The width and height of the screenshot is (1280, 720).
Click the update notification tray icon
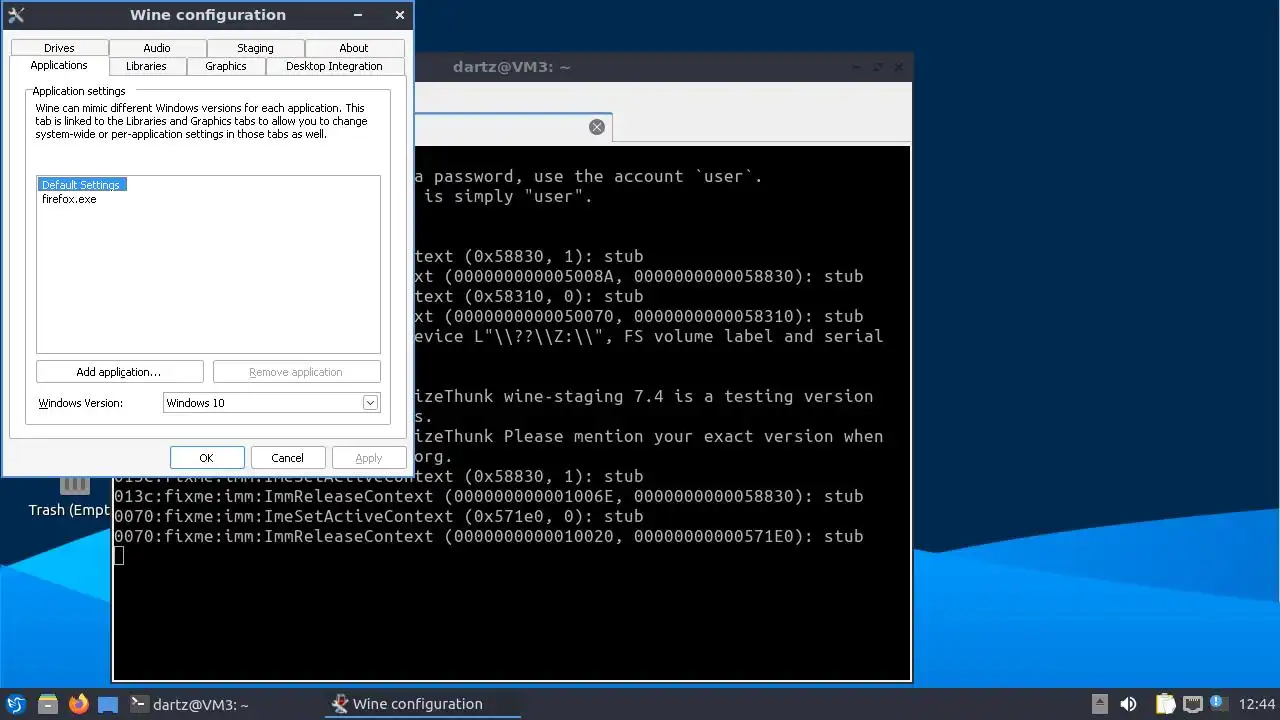point(1217,703)
